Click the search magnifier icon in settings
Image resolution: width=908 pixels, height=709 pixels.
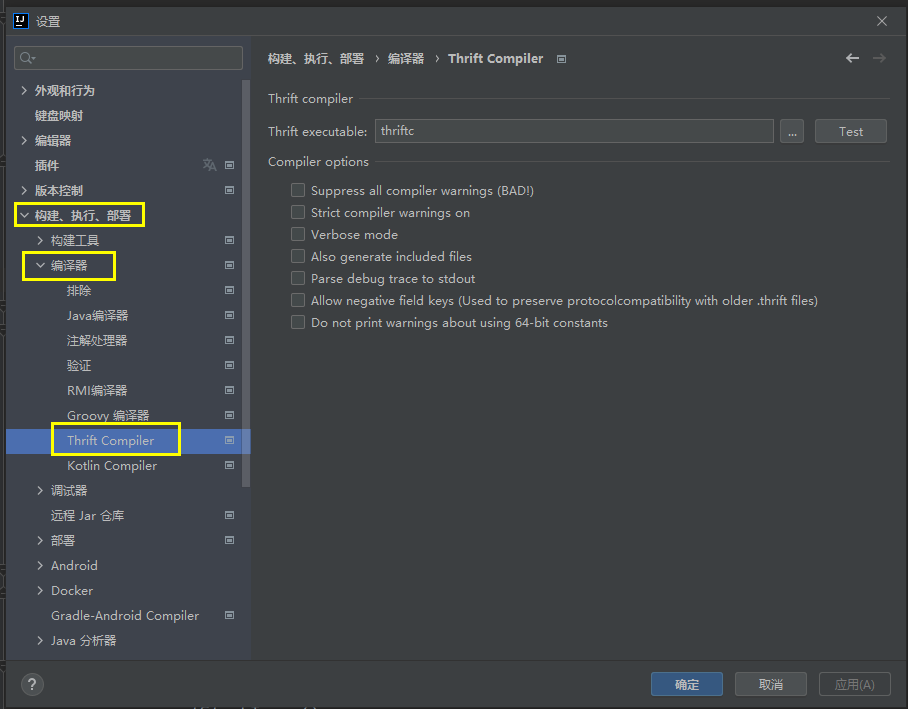[26, 59]
